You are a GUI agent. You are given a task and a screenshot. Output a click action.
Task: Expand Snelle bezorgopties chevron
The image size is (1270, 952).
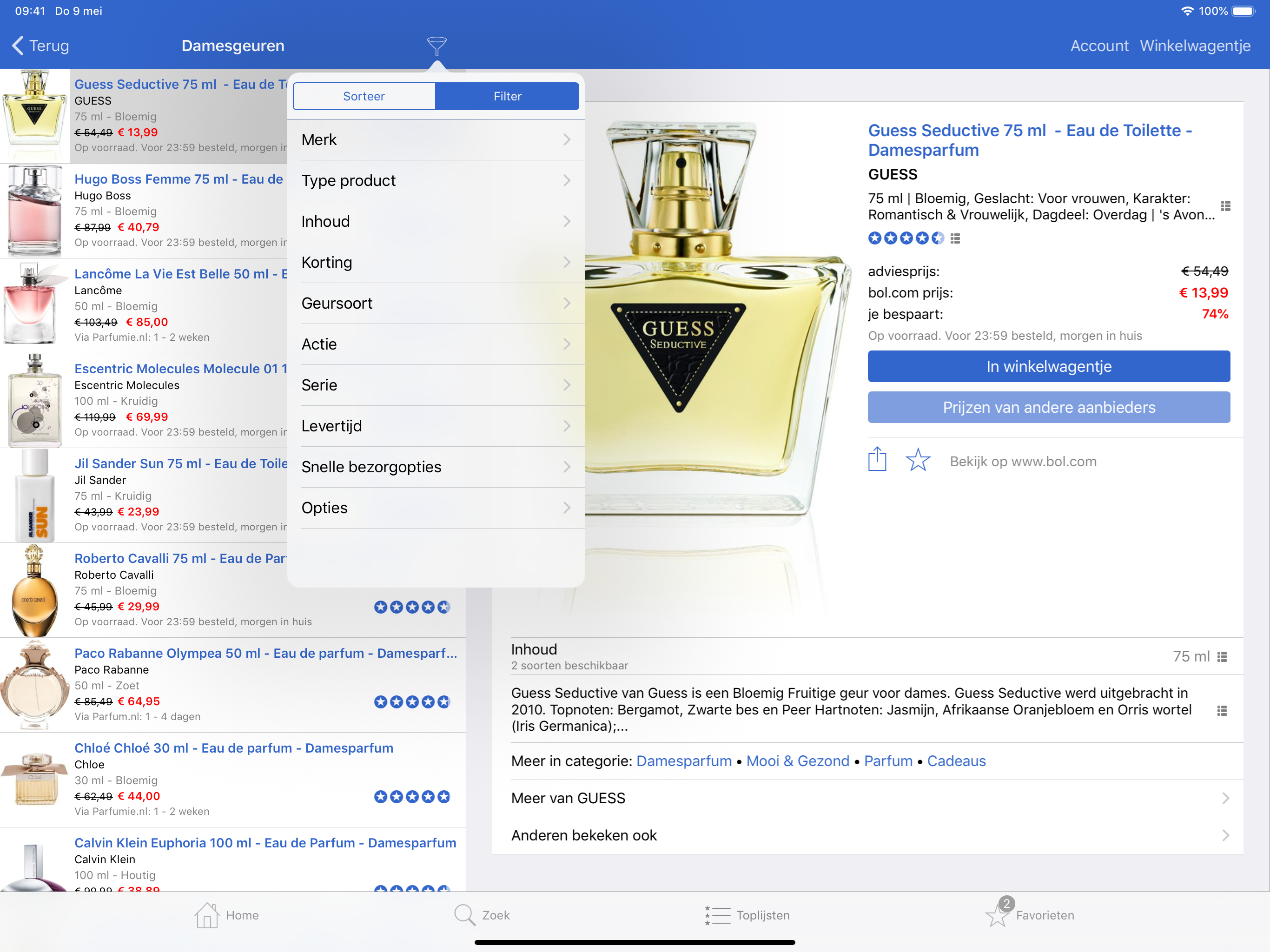[x=567, y=467]
